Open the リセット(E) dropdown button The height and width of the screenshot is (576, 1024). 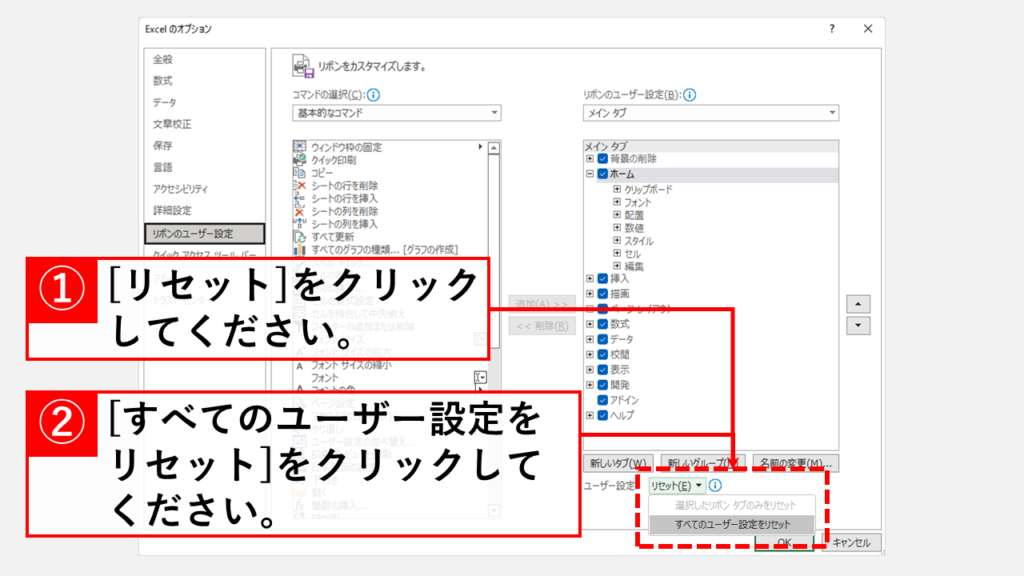[x=677, y=485]
